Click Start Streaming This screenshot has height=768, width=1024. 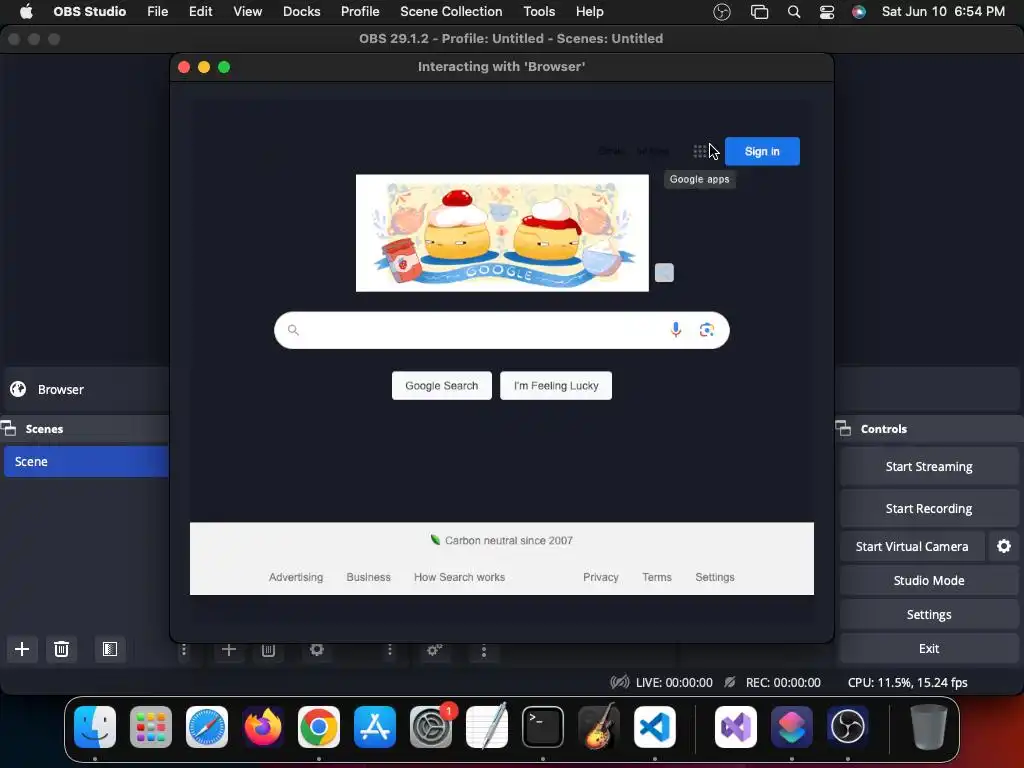click(x=929, y=466)
